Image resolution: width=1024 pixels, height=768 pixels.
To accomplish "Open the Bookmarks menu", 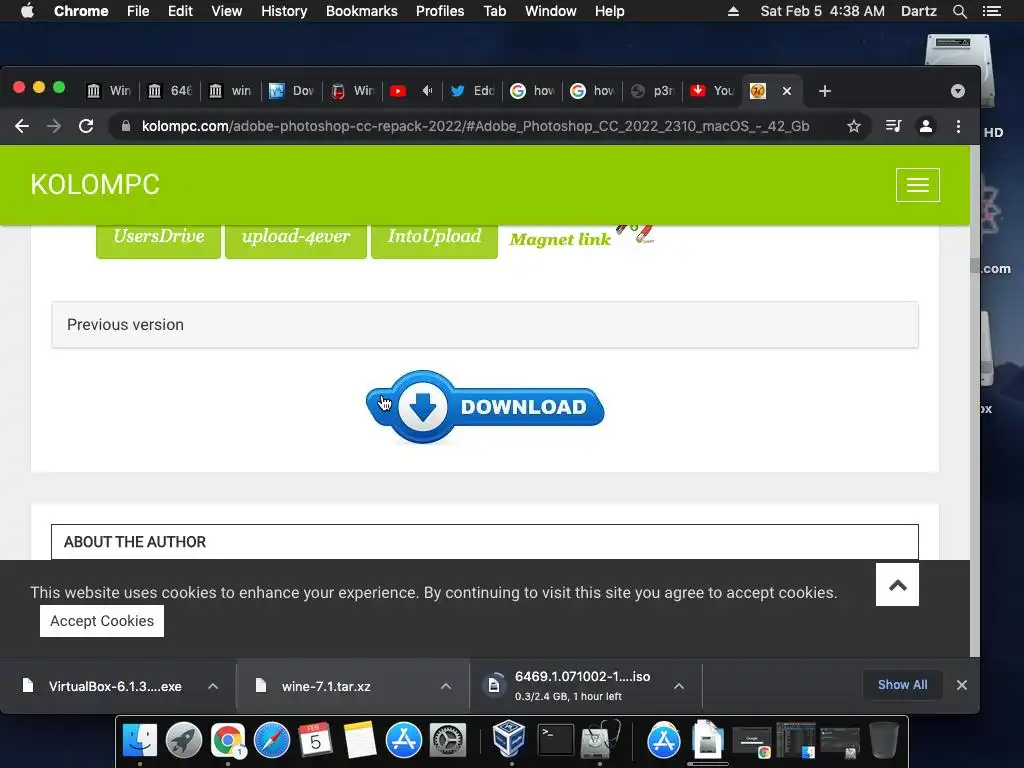I will [x=361, y=11].
